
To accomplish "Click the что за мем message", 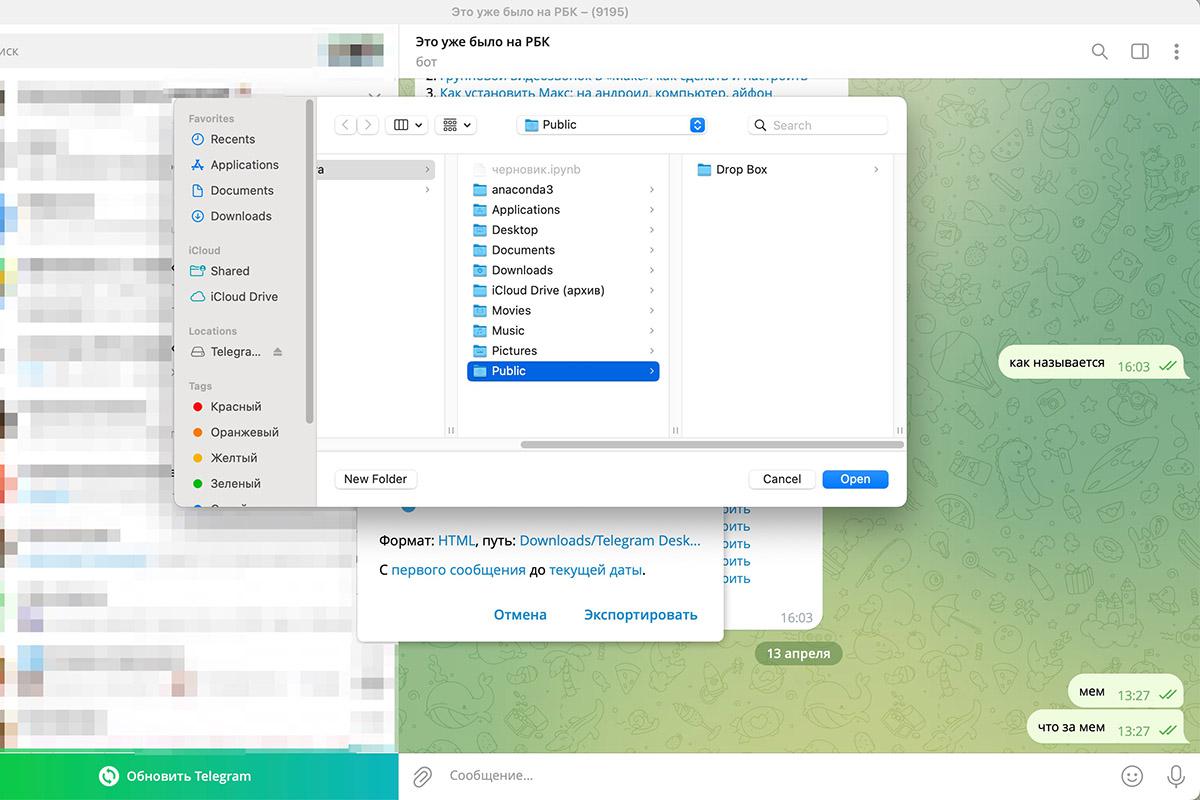I will coord(1105,727).
